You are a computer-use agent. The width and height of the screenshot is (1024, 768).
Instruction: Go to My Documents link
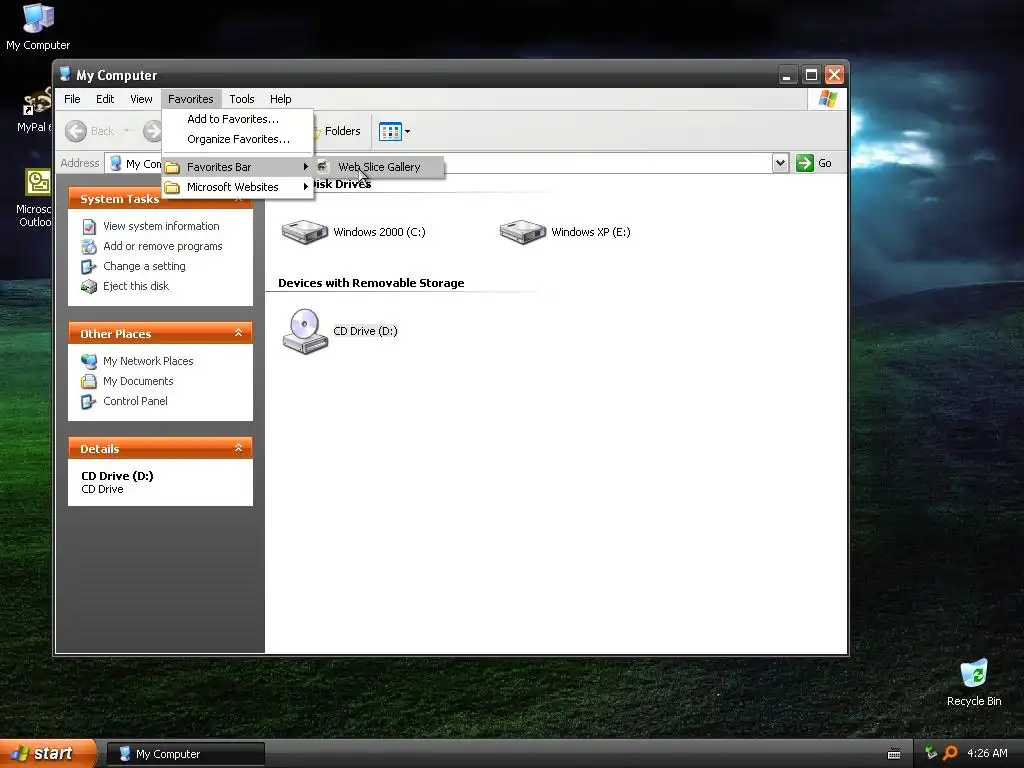[x=138, y=381]
